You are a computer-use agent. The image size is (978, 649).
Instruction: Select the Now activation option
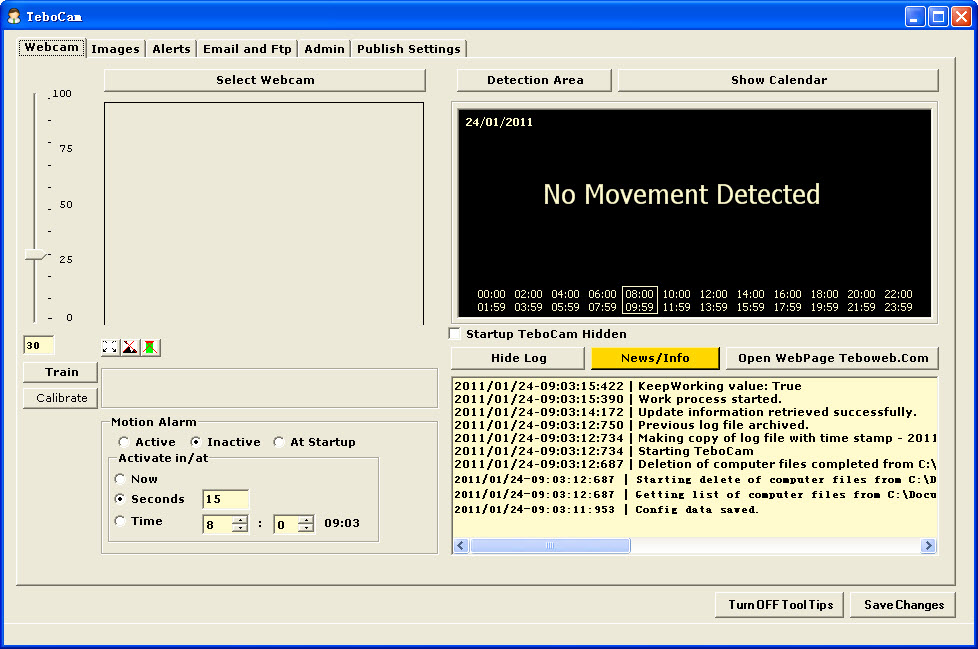coord(120,479)
